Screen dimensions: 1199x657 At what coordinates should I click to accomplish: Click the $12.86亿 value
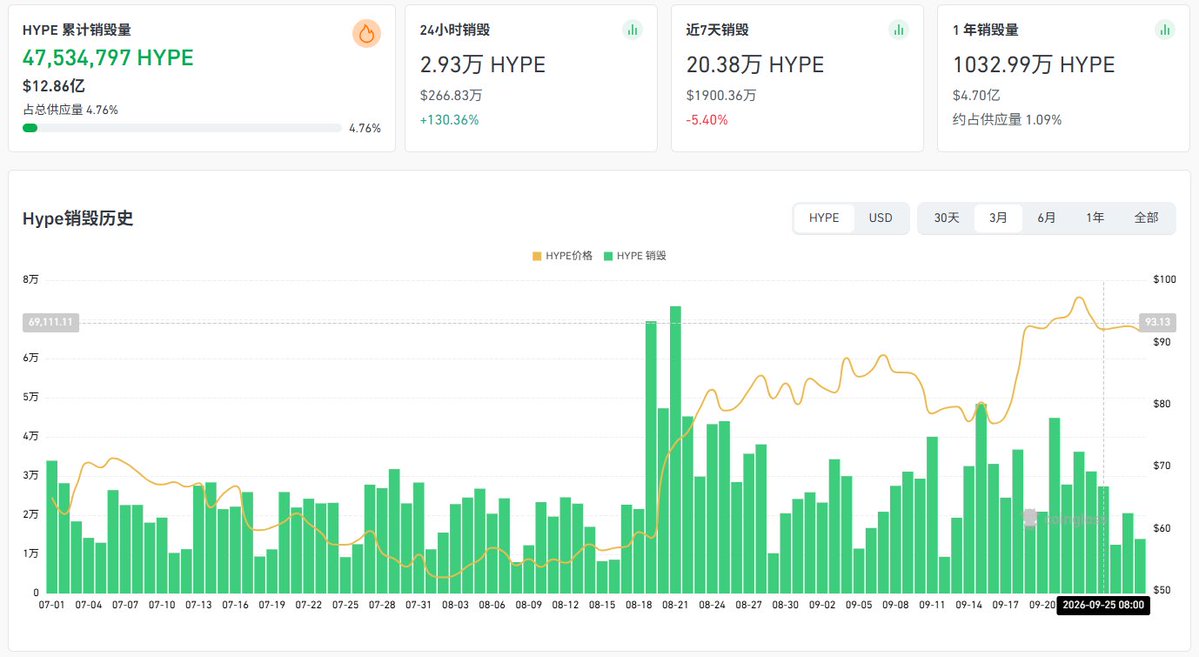coord(53,86)
